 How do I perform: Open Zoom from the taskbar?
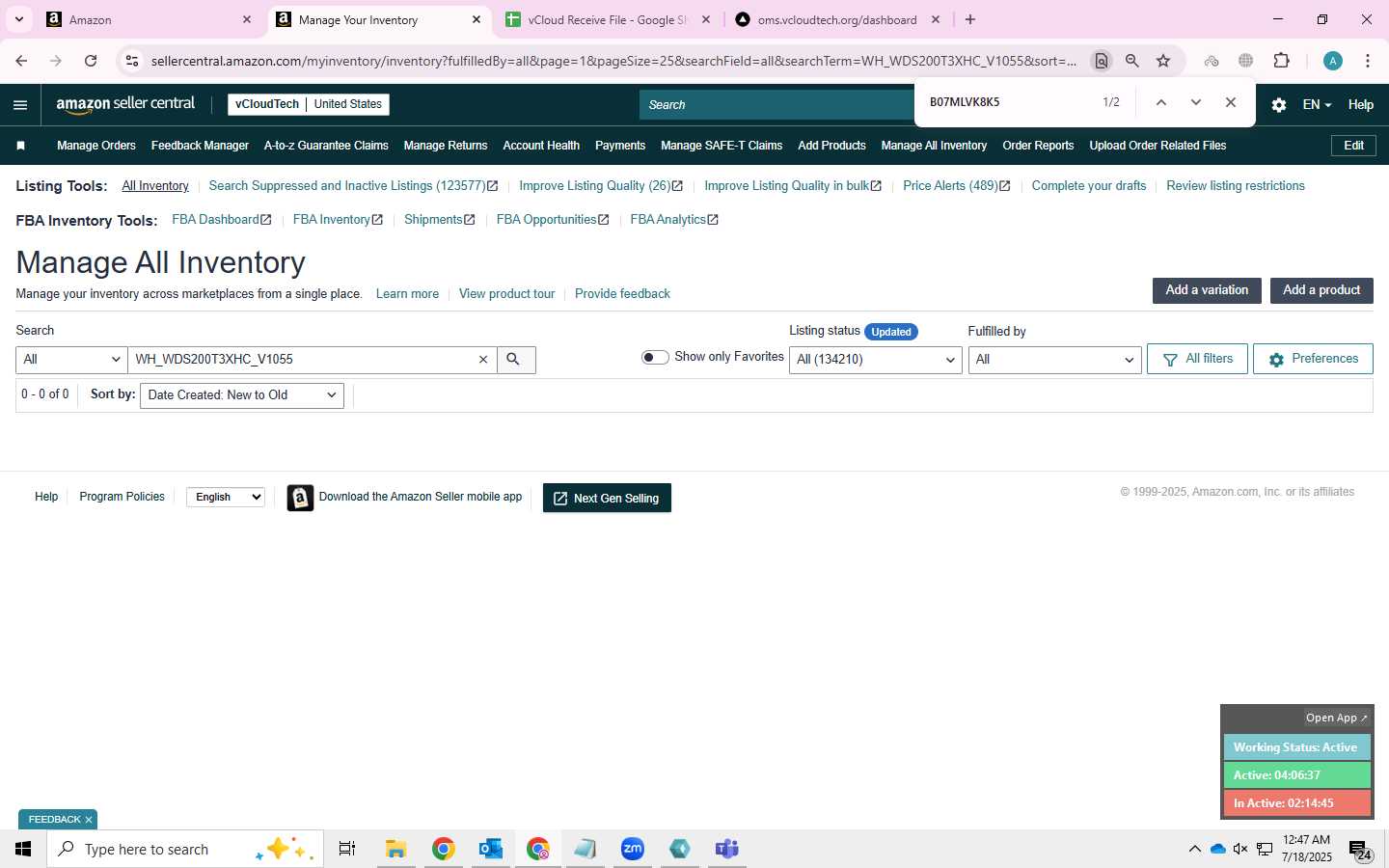coord(633,849)
